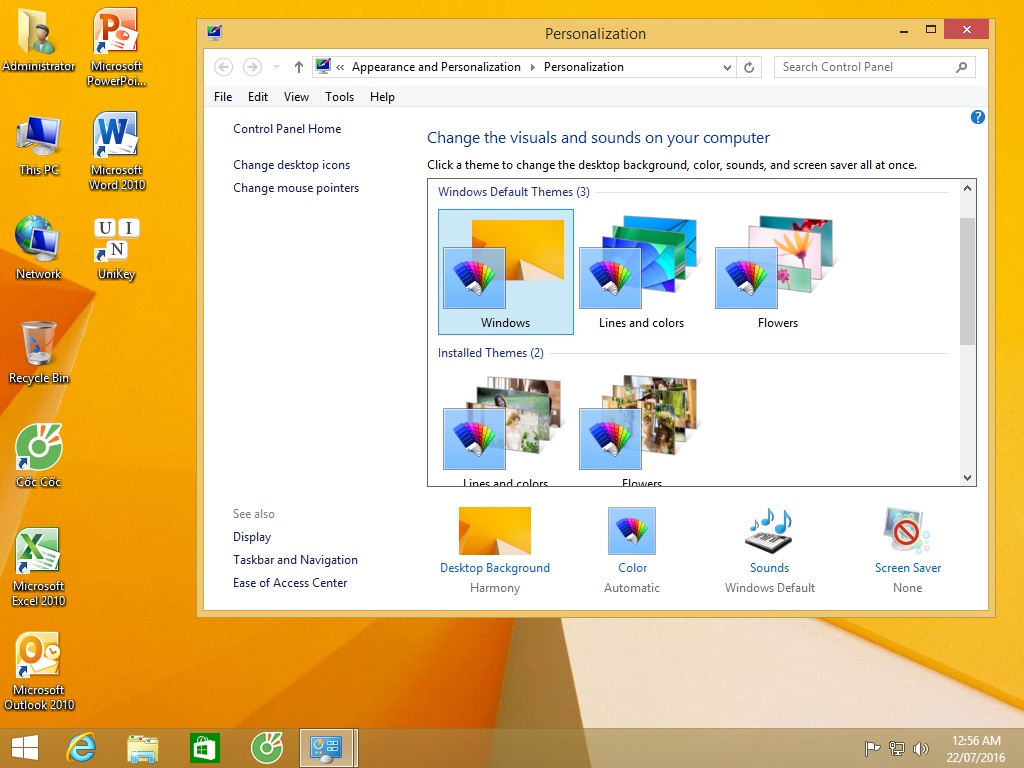
Task: Go to Control Panel Home
Action: coord(287,129)
